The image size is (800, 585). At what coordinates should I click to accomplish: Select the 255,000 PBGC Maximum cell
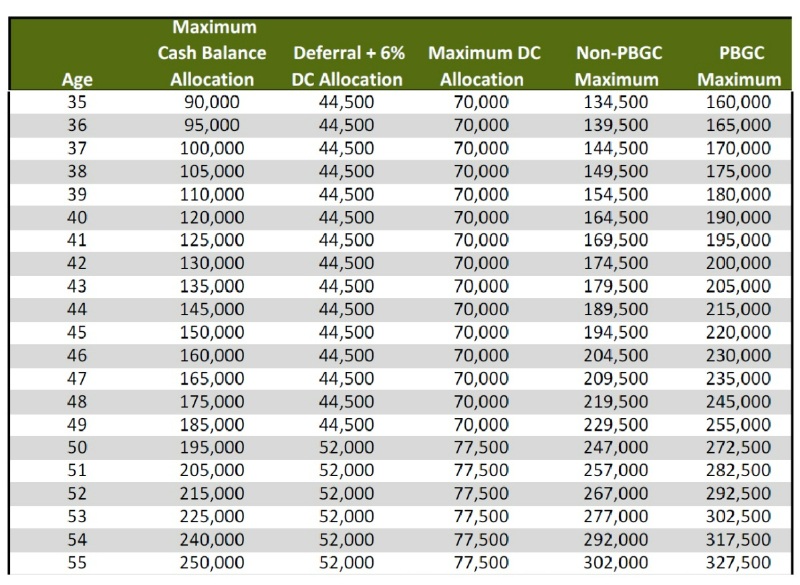(739, 424)
